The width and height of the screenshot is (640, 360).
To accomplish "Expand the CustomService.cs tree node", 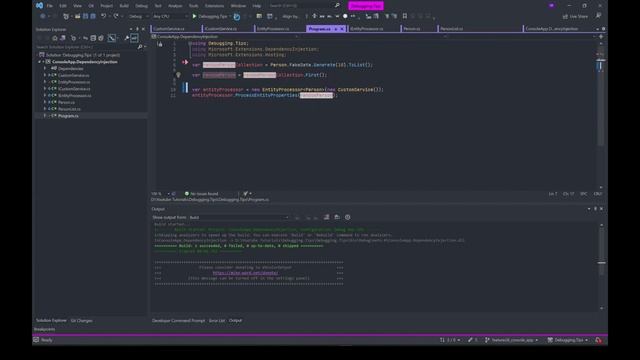I will (x=45, y=75).
